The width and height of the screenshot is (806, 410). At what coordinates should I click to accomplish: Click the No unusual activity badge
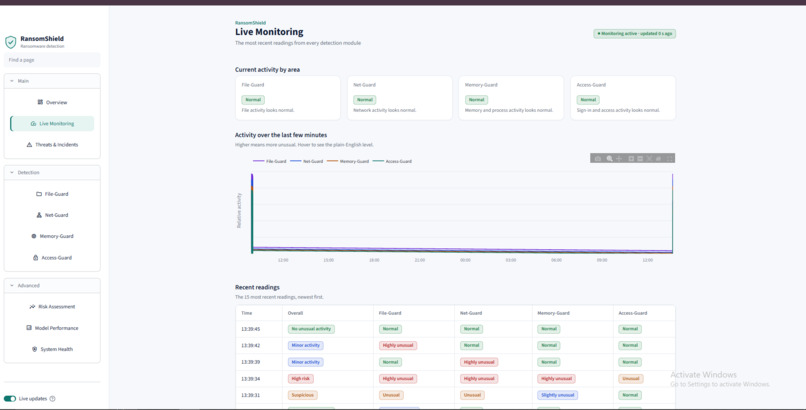pos(311,329)
